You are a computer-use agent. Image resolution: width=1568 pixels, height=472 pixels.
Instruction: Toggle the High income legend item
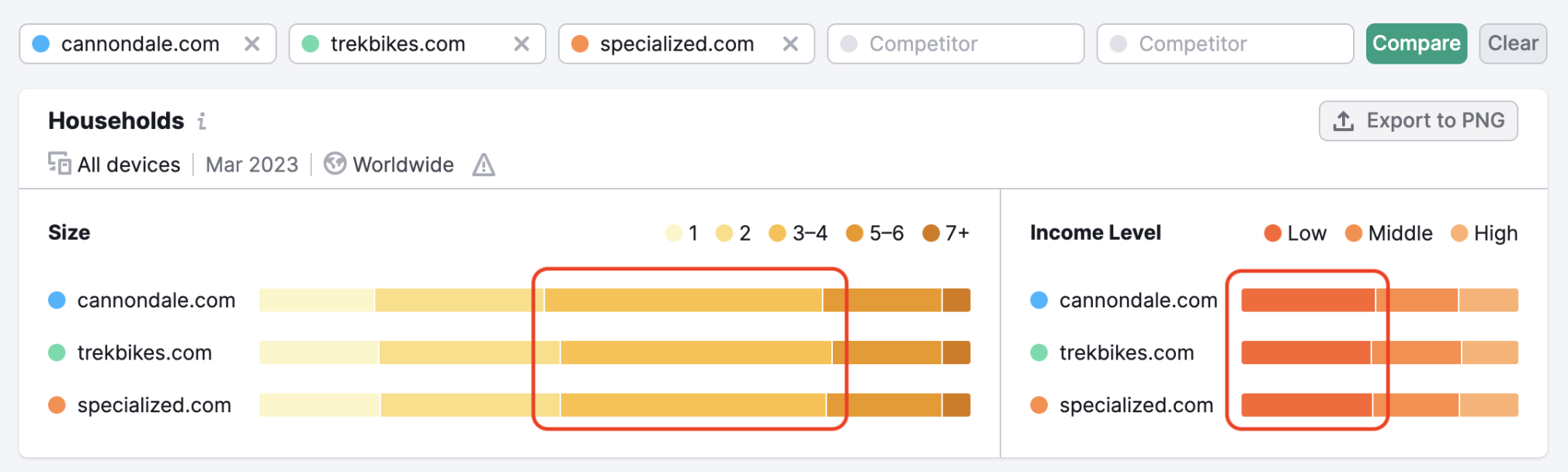[1483, 233]
